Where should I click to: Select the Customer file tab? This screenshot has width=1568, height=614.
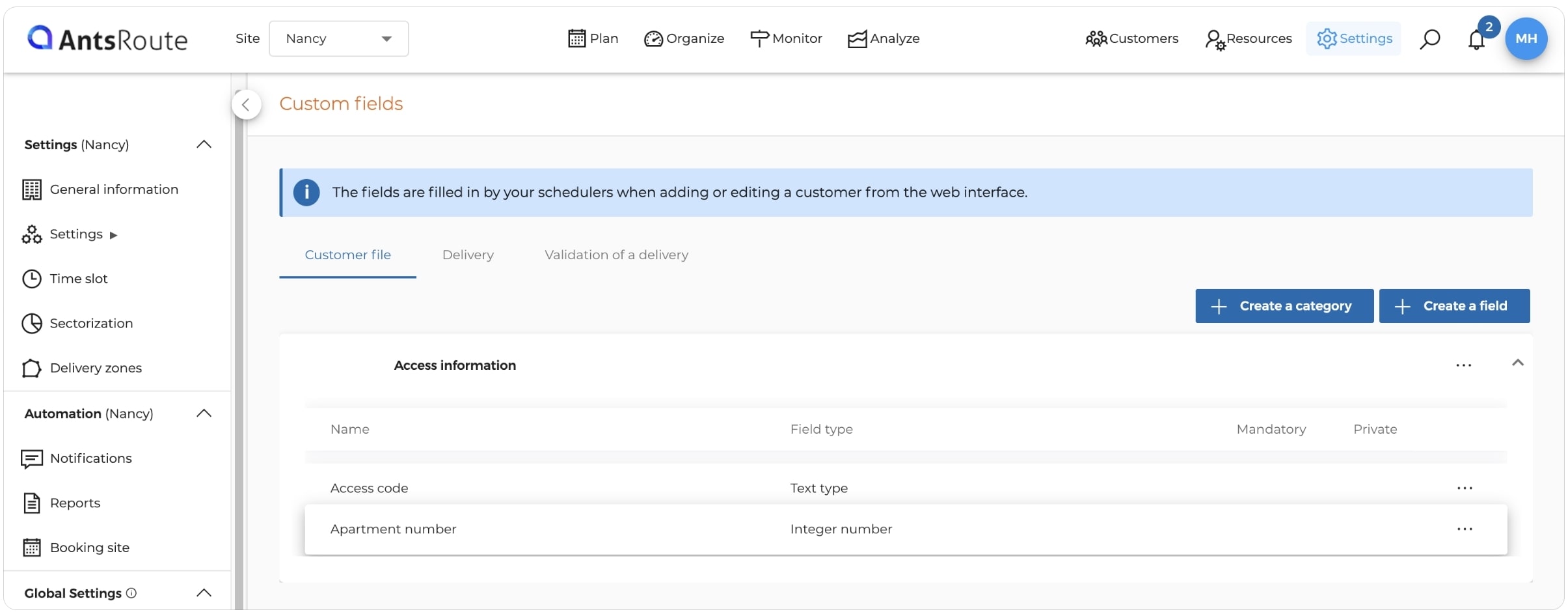pos(347,255)
